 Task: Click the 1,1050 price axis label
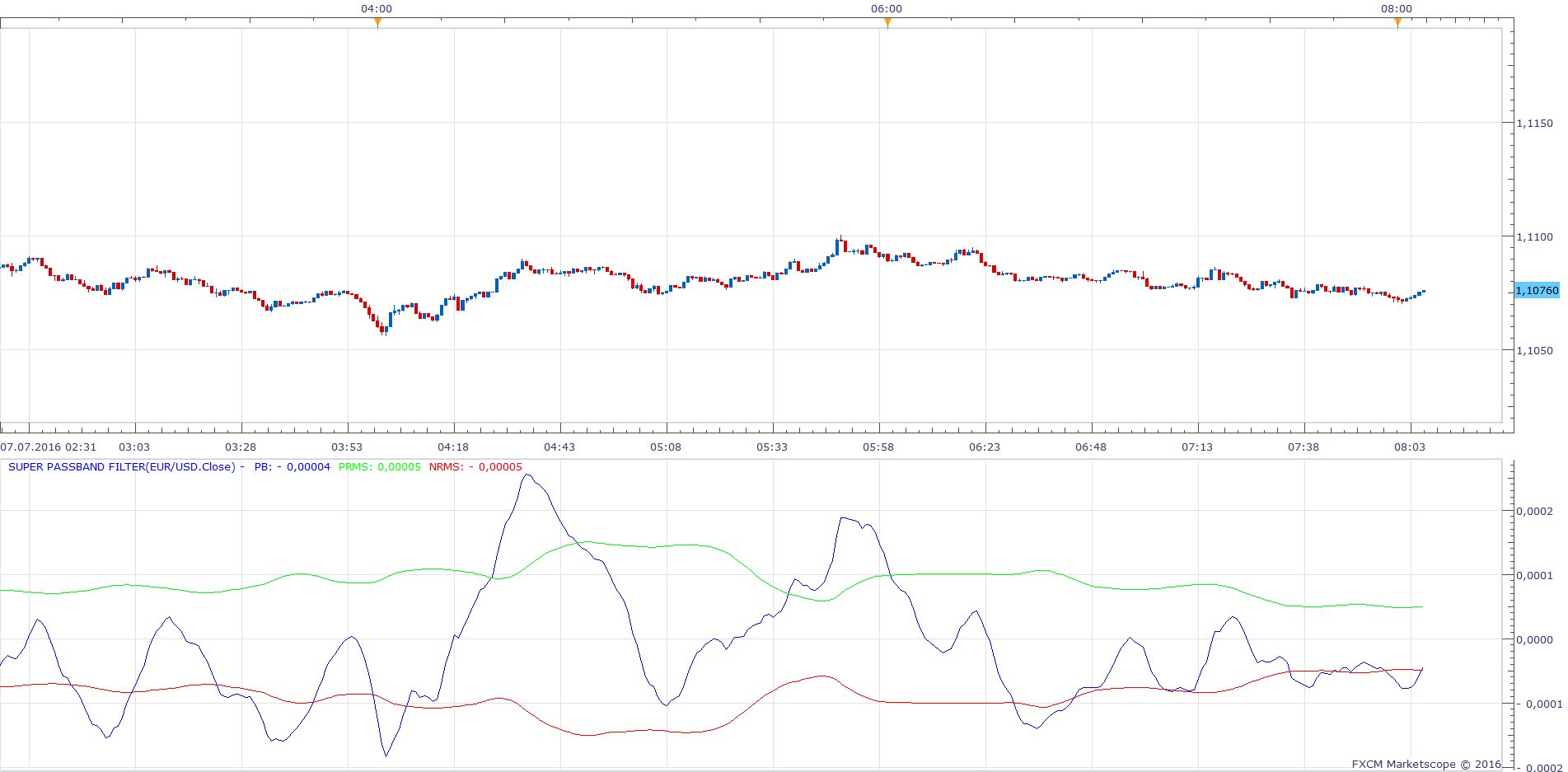coord(1535,351)
